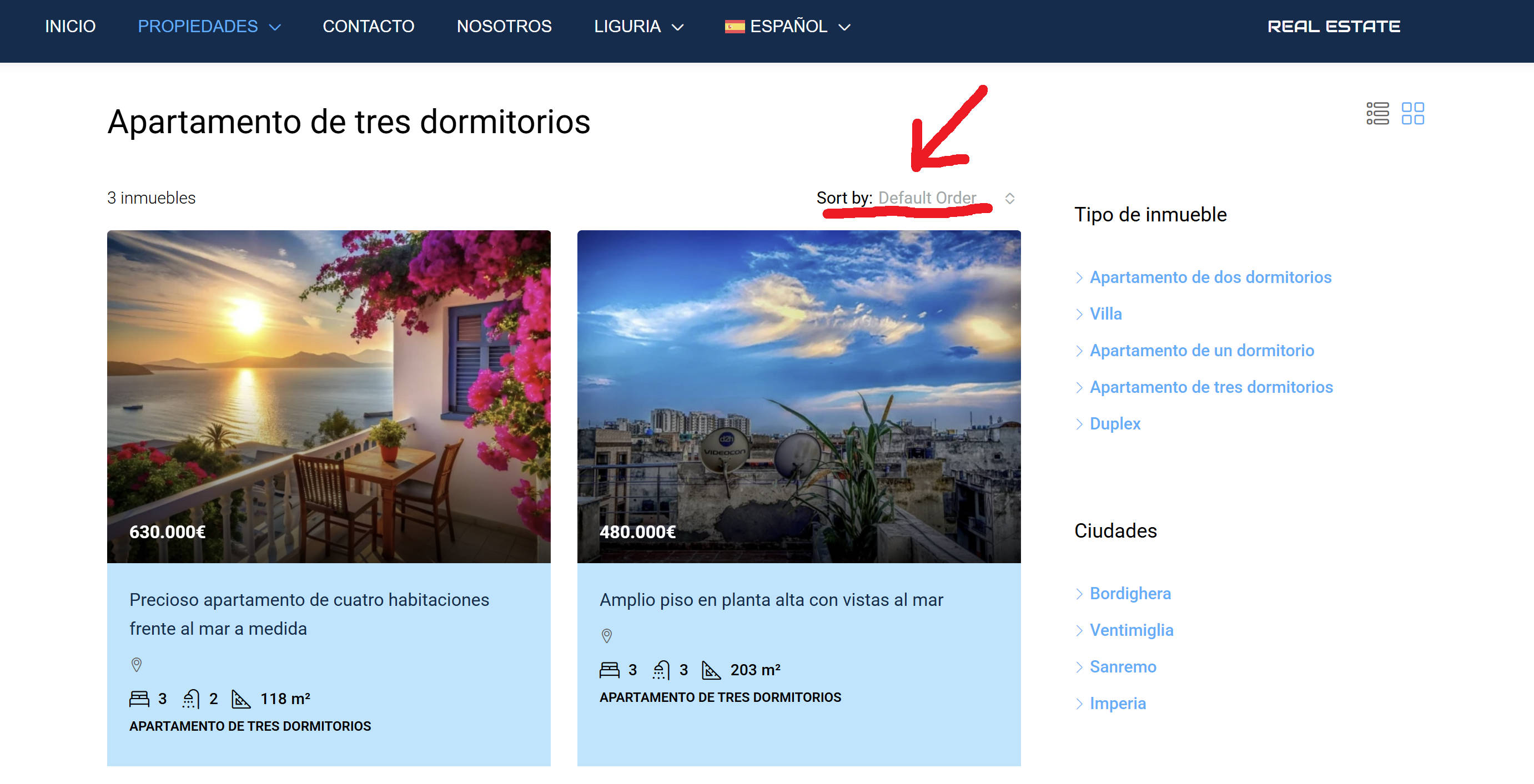
Task: Click area ruler icon on 118 m² listing
Action: 240,699
